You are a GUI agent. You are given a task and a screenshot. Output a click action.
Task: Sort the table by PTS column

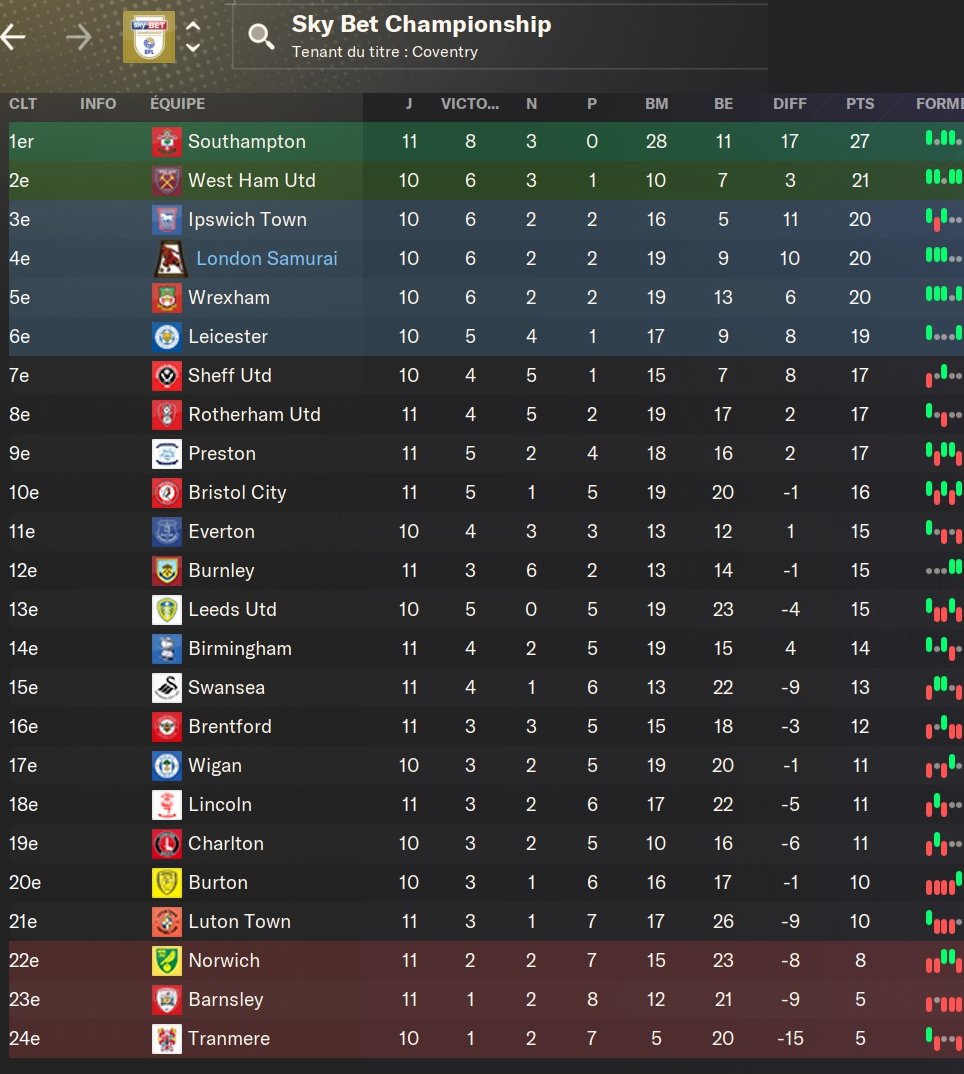[859, 104]
